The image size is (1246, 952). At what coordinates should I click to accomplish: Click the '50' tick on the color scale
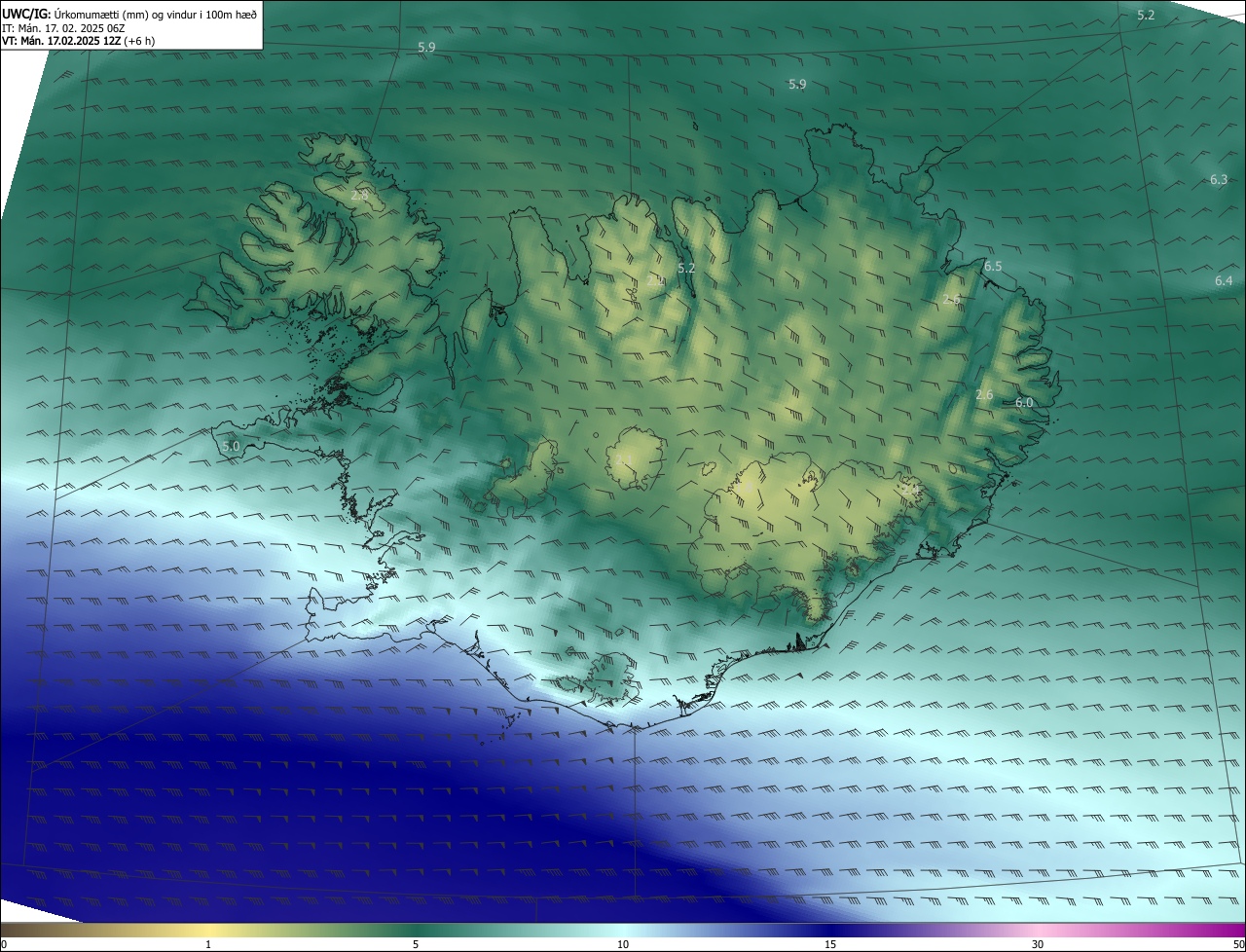[1238, 944]
